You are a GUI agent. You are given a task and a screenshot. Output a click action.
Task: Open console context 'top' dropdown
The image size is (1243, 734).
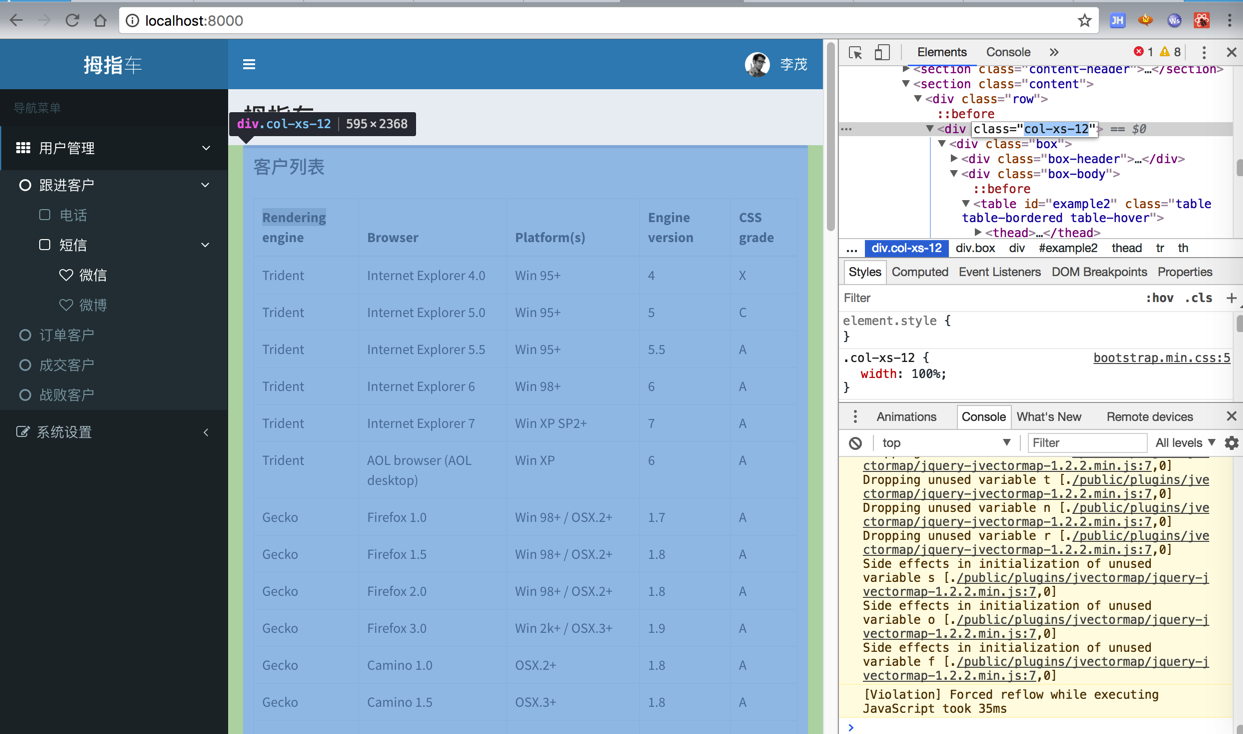tap(946, 443)
